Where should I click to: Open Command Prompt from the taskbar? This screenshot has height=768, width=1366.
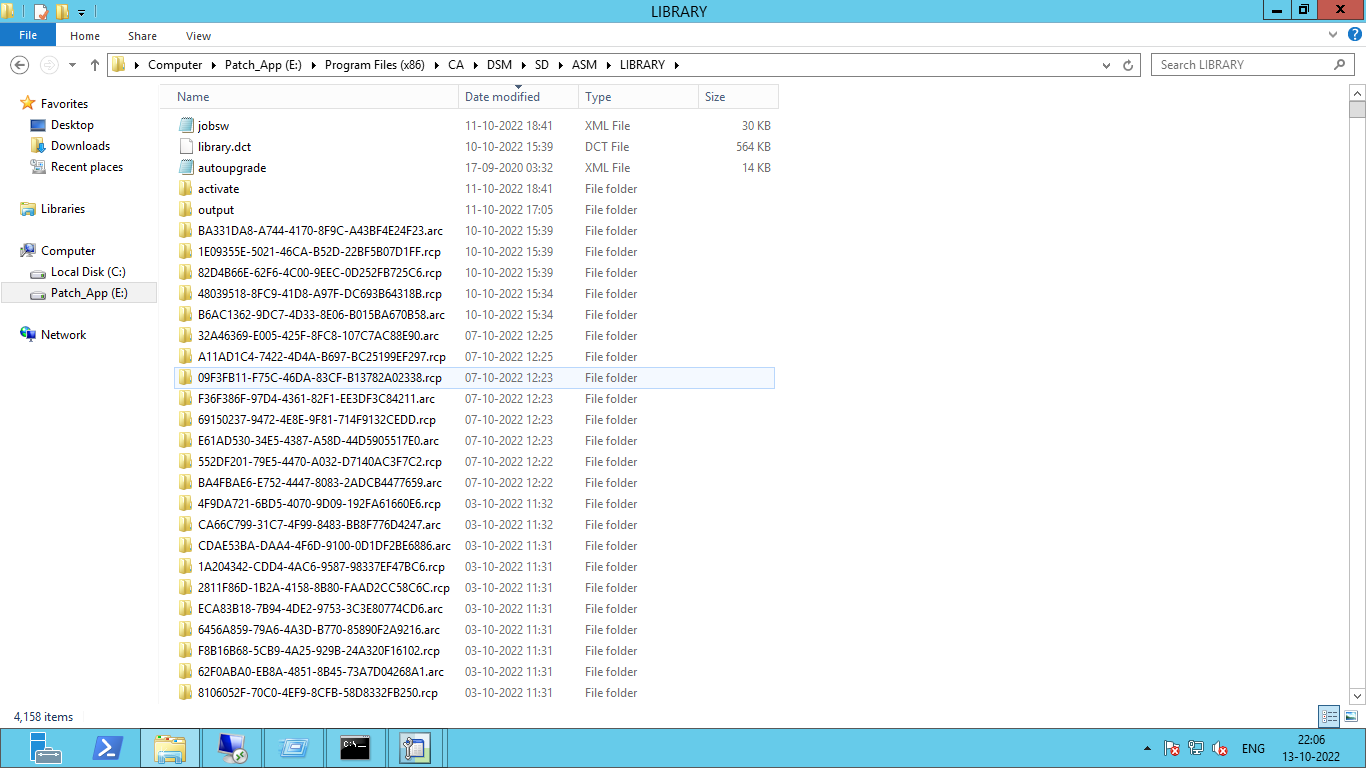(355, 748)
